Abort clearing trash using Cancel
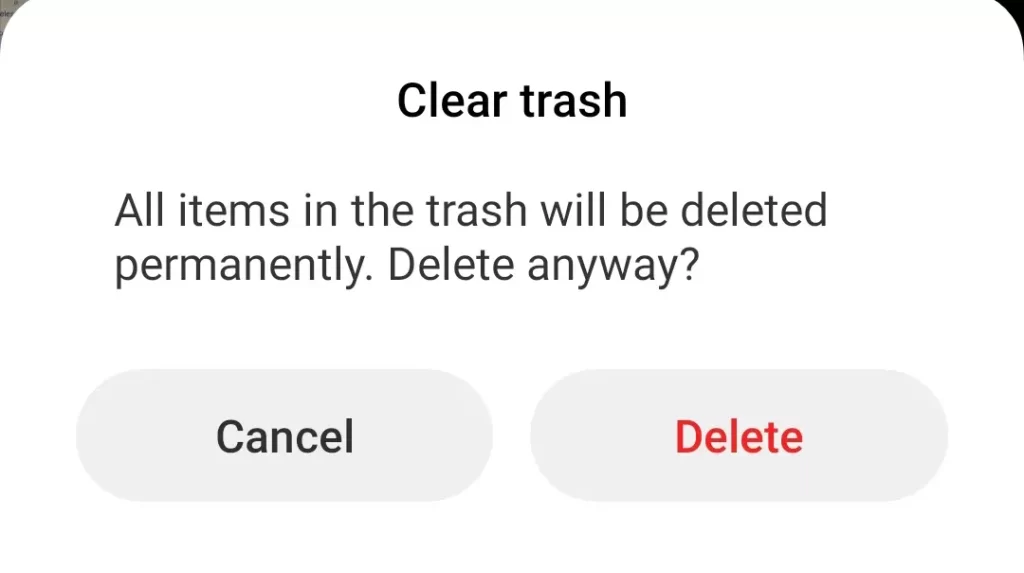Screen dimensions: 1024x573 [x=284, y=435]
